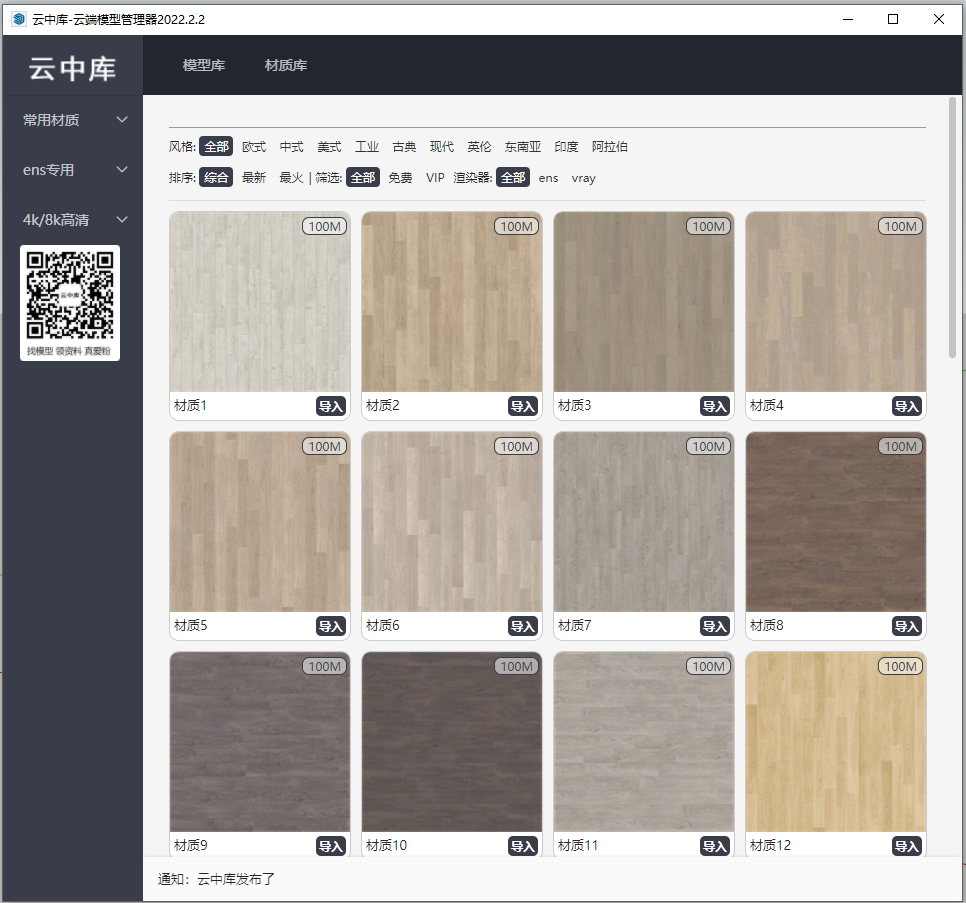The width and height of the screenshot is (966, 903).
Task: Click 导入 for 材质11
Action: point(715,846)
